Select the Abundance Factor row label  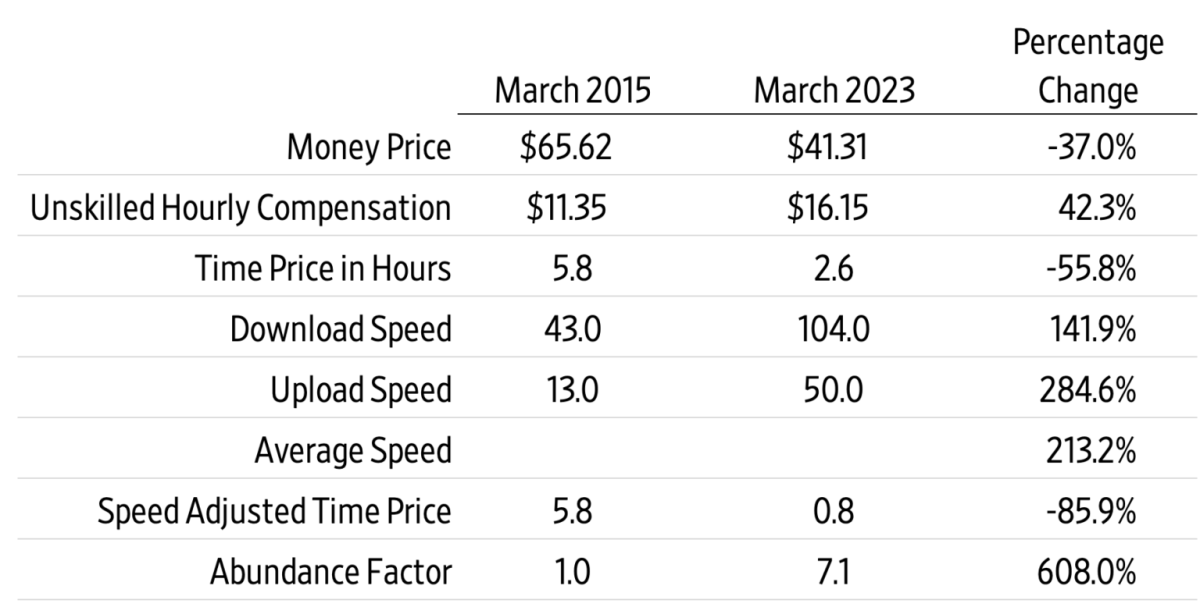coord(331,572)
